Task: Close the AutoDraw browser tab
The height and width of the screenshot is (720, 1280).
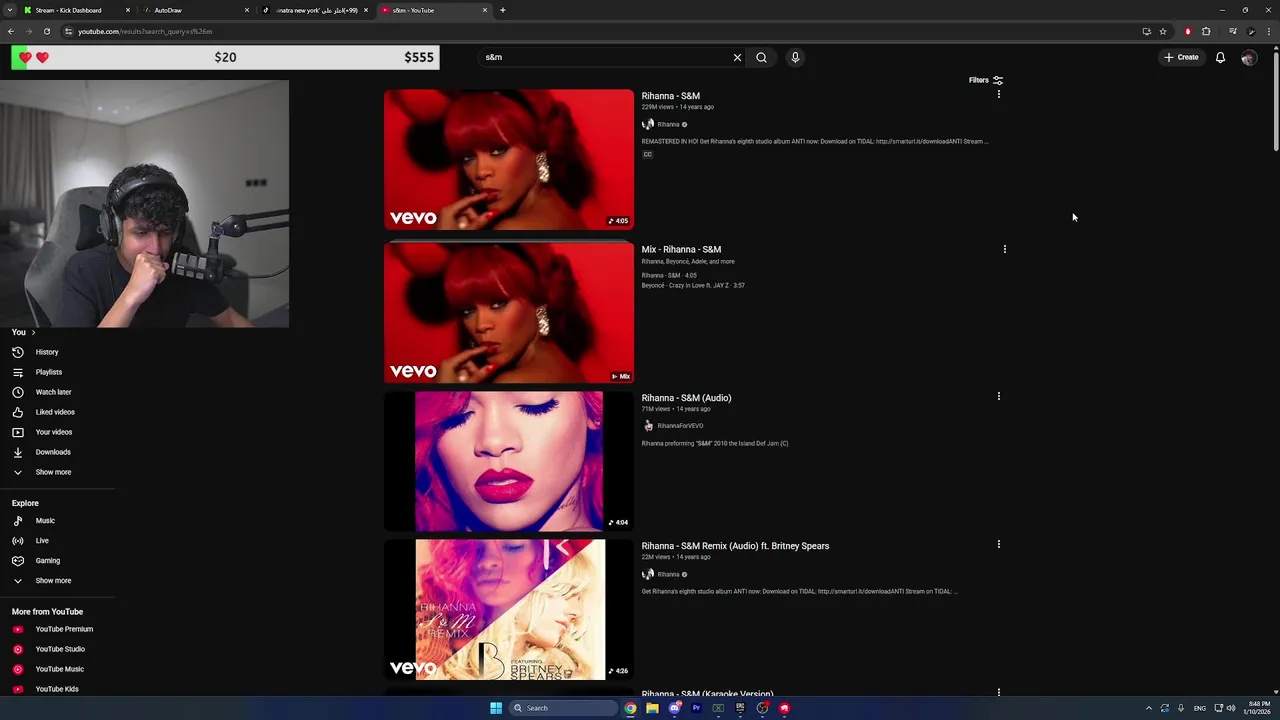Action: (247, 10)
